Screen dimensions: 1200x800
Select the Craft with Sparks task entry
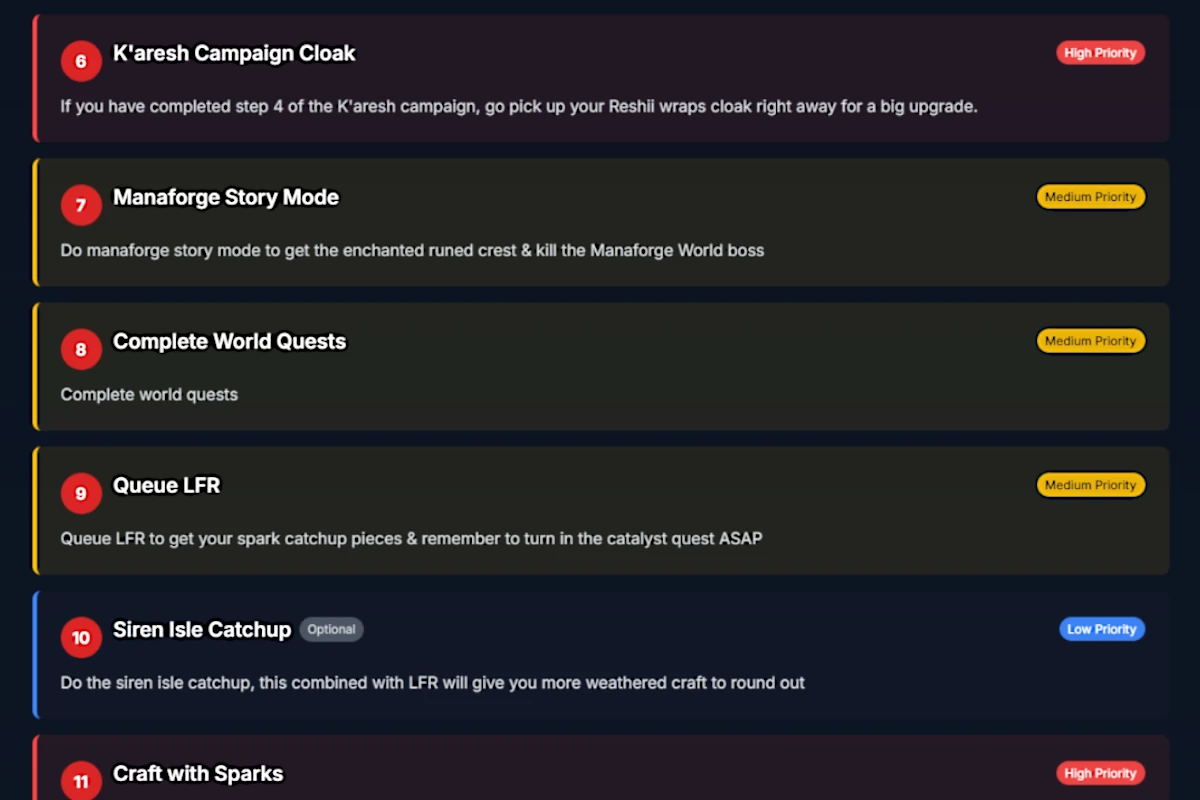coord(600,770)
